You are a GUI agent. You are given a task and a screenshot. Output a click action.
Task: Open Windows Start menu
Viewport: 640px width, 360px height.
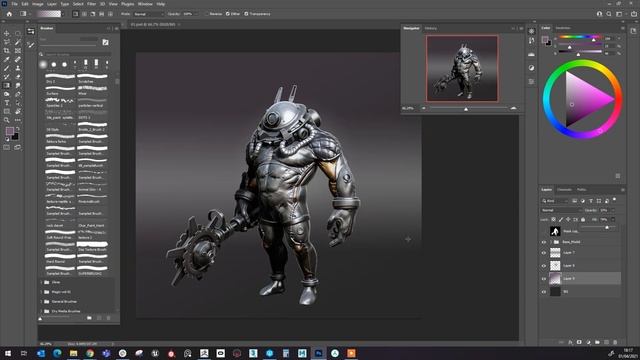coord(7,353)
